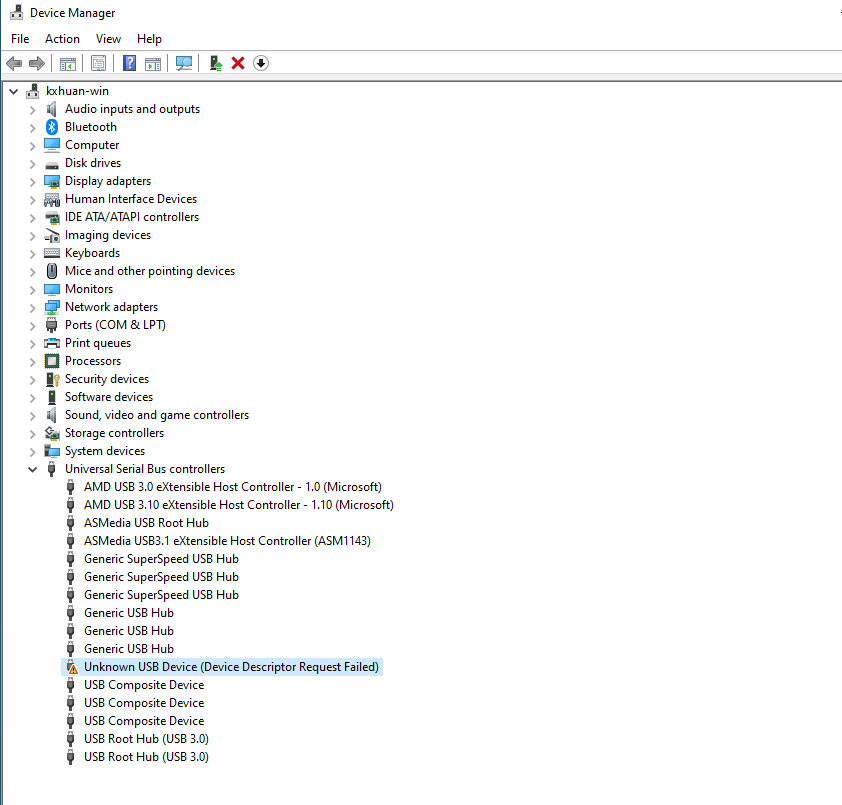Click the Disk drives icon
The image size is (842, 805).
tap(52, 164)
